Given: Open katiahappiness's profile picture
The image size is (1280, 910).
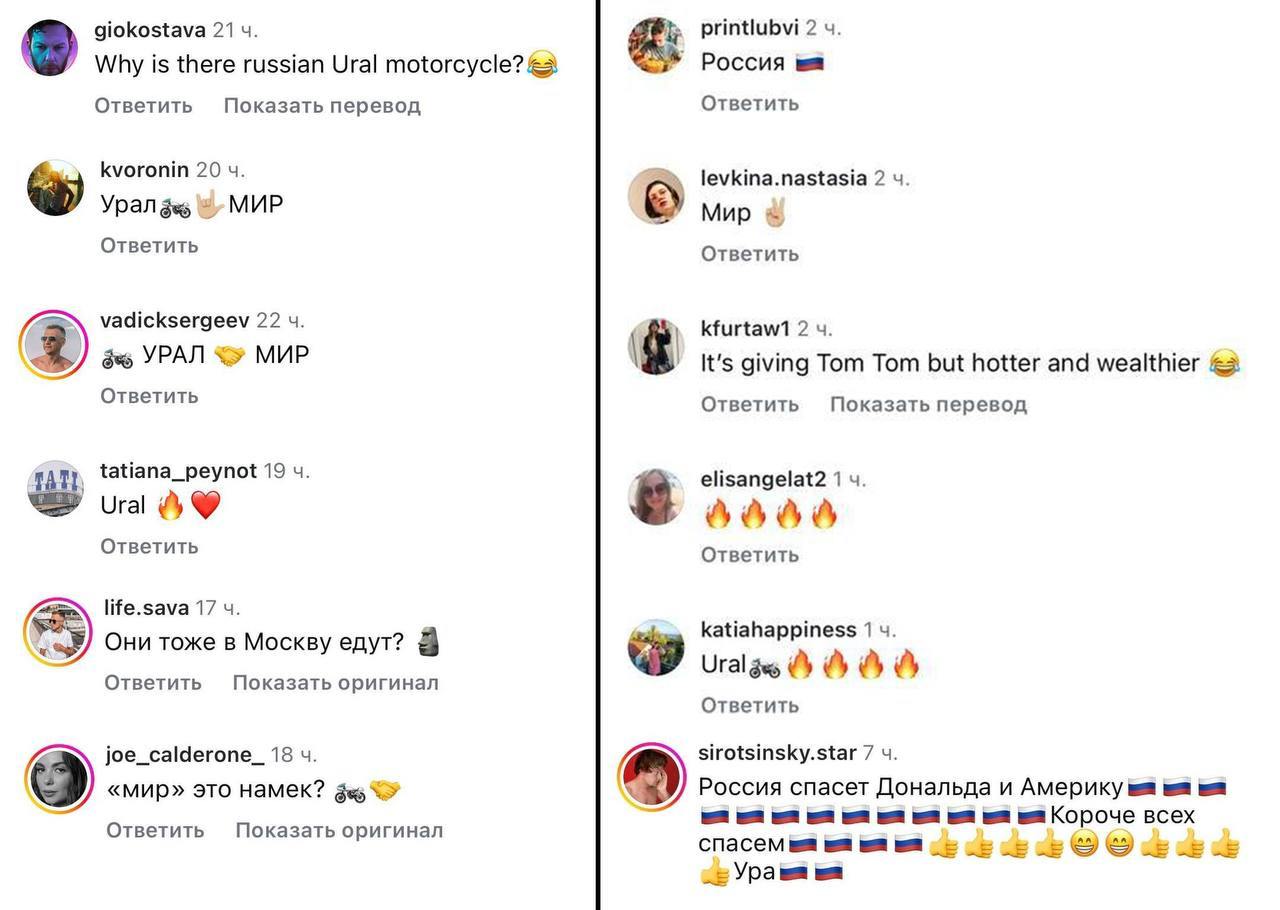Looking at the screenshot, I should [656, 647].
